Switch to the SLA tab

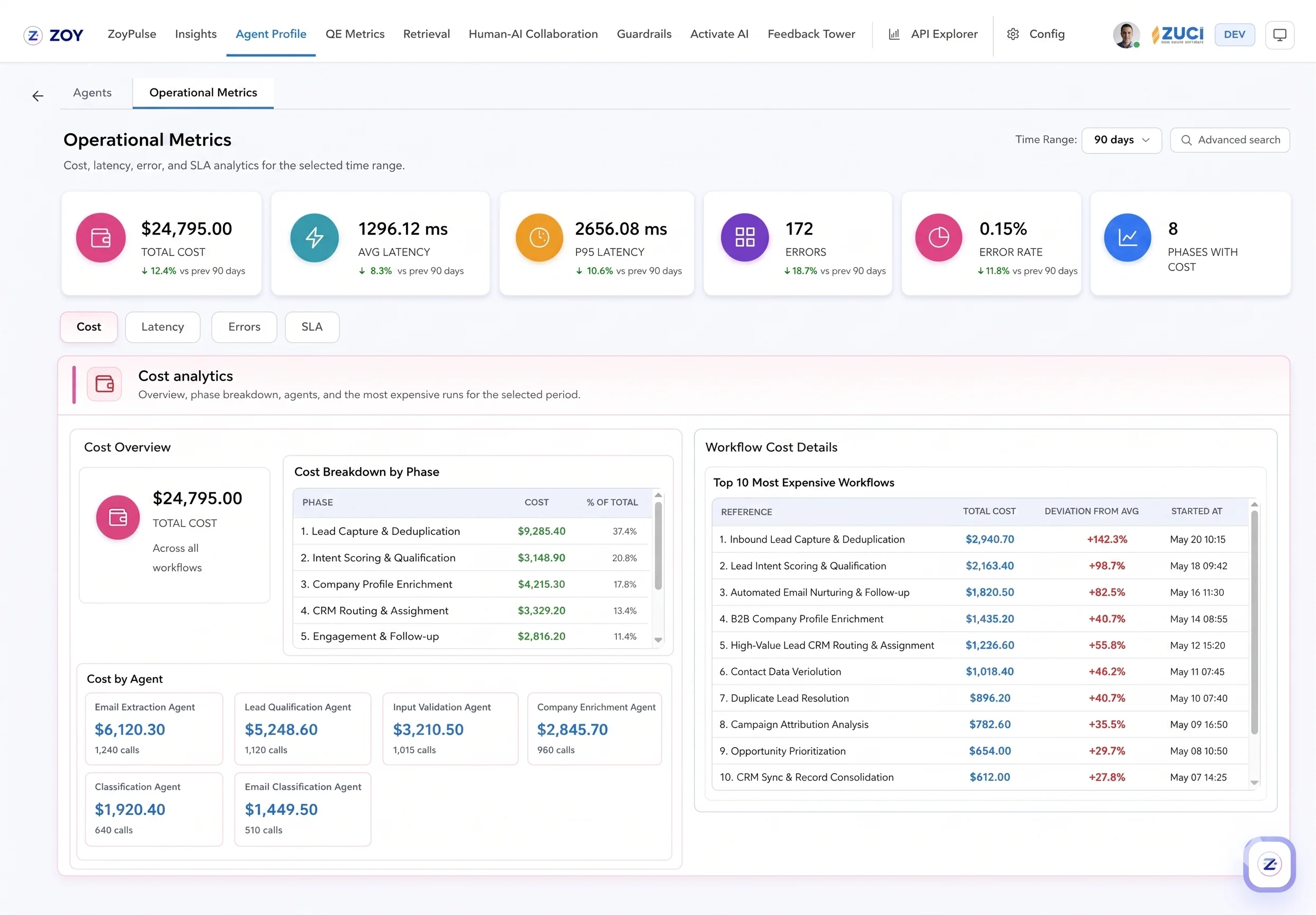coord(312,327)
